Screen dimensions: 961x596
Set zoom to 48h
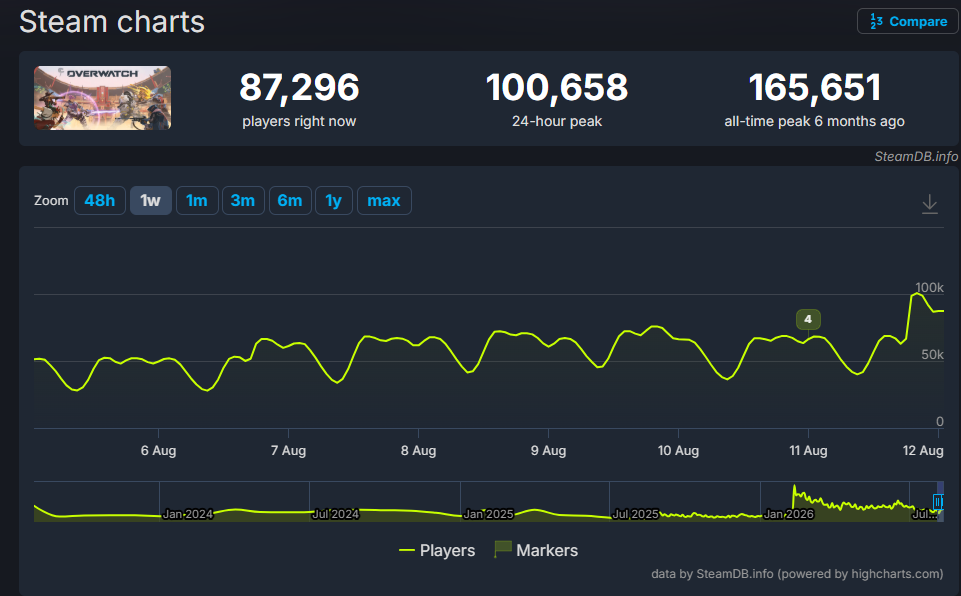100,201
